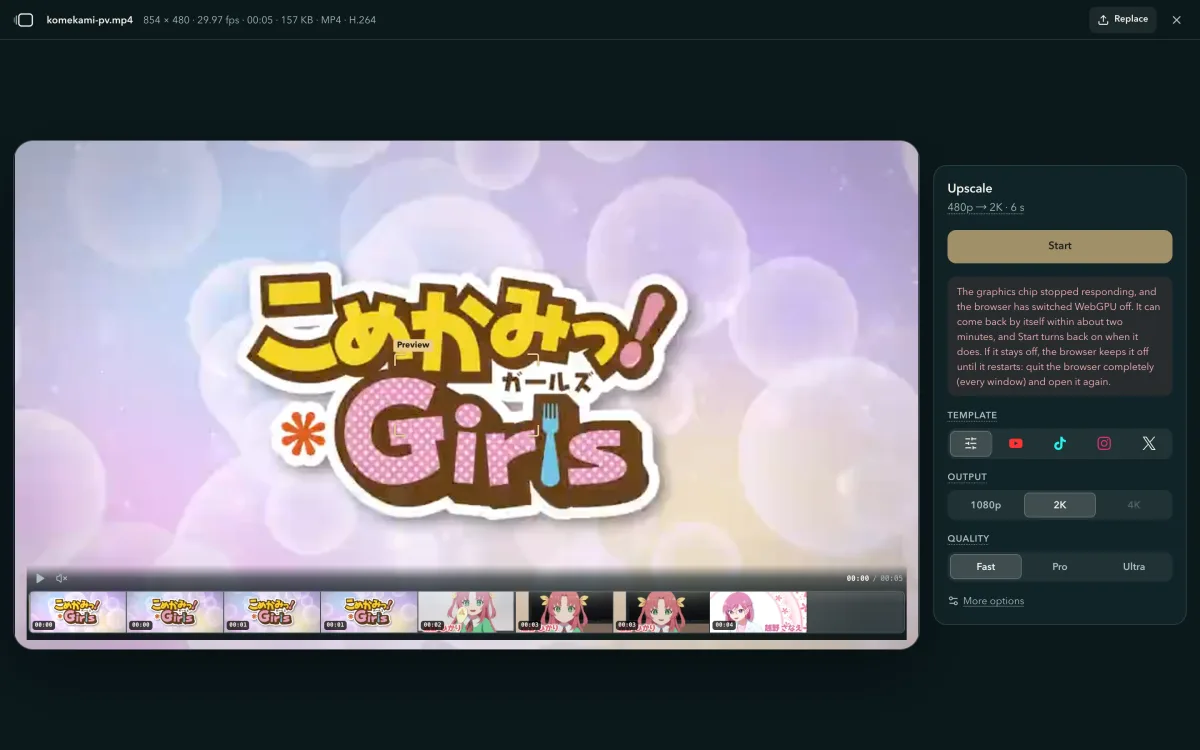Set output to 2K
This screenshot has height=750, width=1200.
tap(1060, 505)
